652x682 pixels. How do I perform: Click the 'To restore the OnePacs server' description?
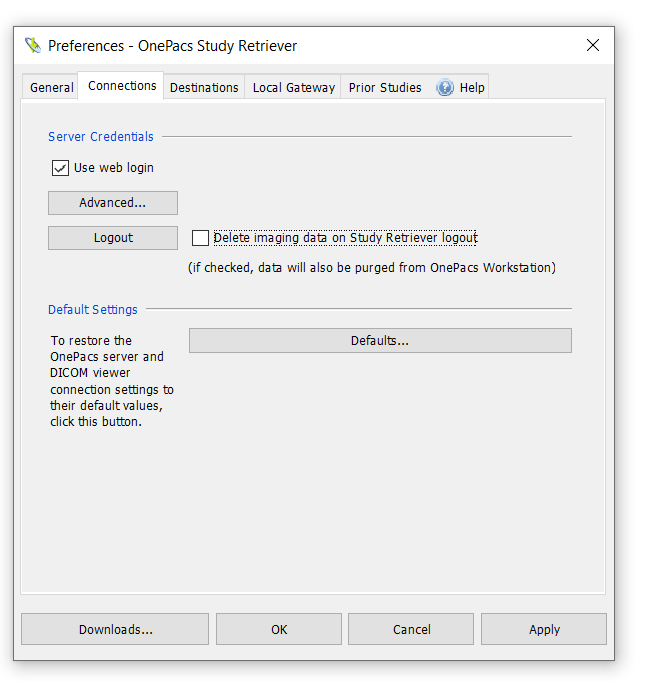pos(112,381)
